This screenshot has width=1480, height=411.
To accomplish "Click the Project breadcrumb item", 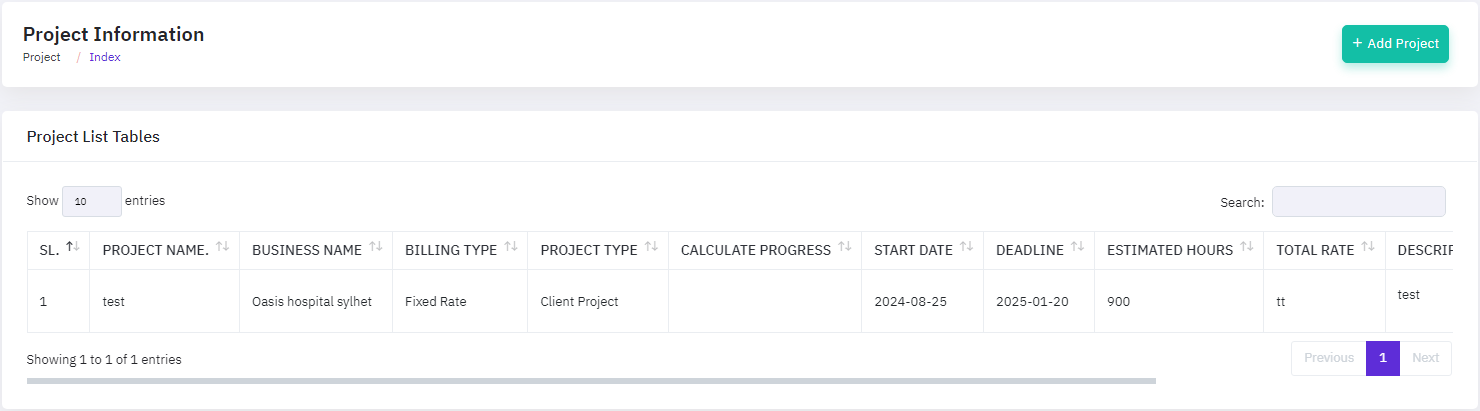I will click(42, 58).
